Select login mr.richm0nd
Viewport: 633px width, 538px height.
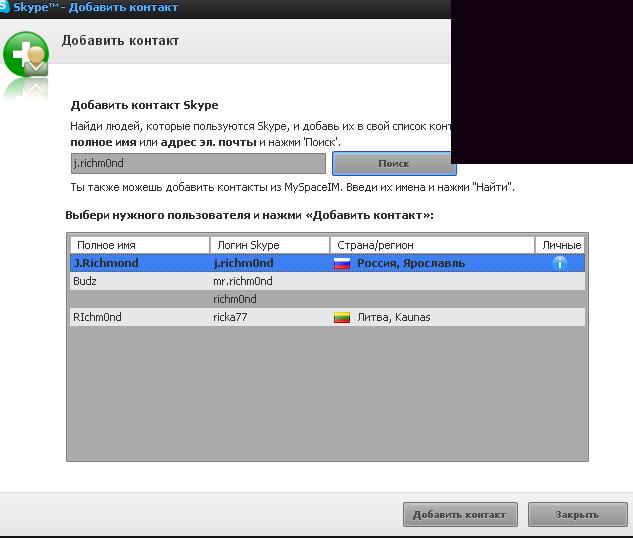tap(243, 281)
